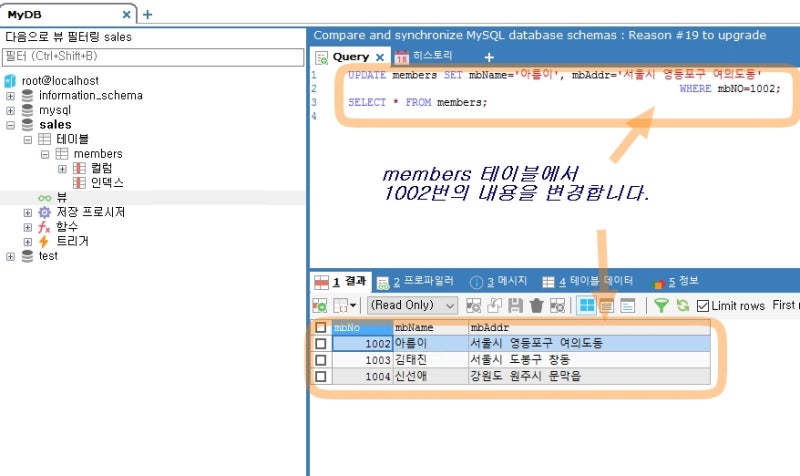Switch to the Query editor tab
The image size is (800, 476).
point(351,57)
